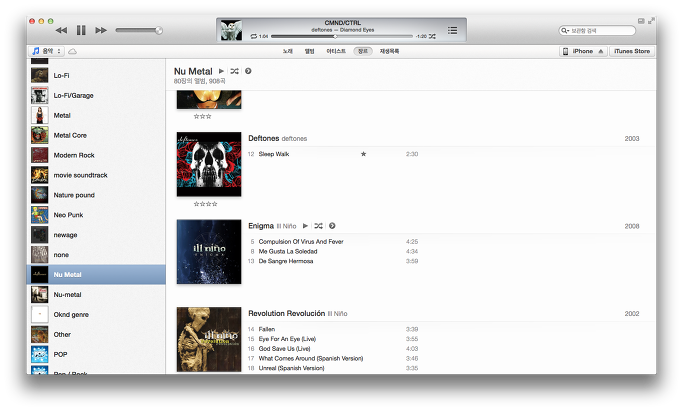The image size is (683, 411).
Task: Select the Nu-metal genre
Action: (x=96, y=295)
